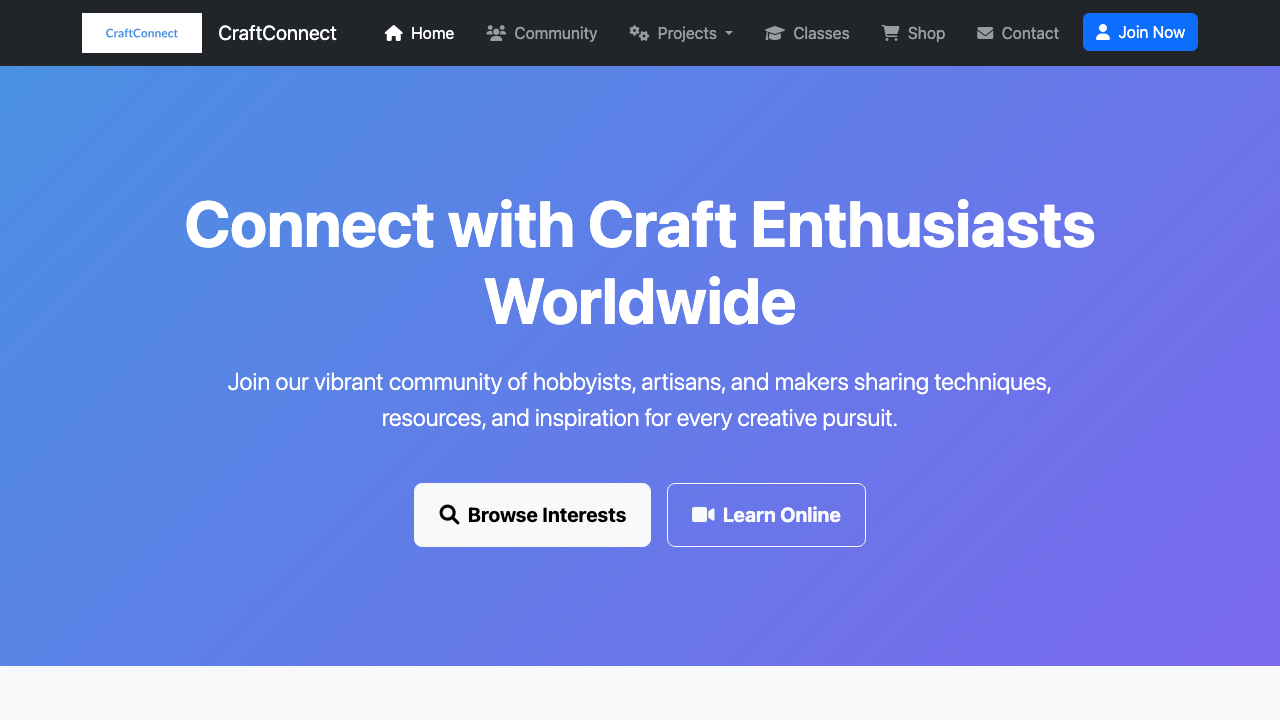Click the video camera icon in Learn Online

(703, 515)
